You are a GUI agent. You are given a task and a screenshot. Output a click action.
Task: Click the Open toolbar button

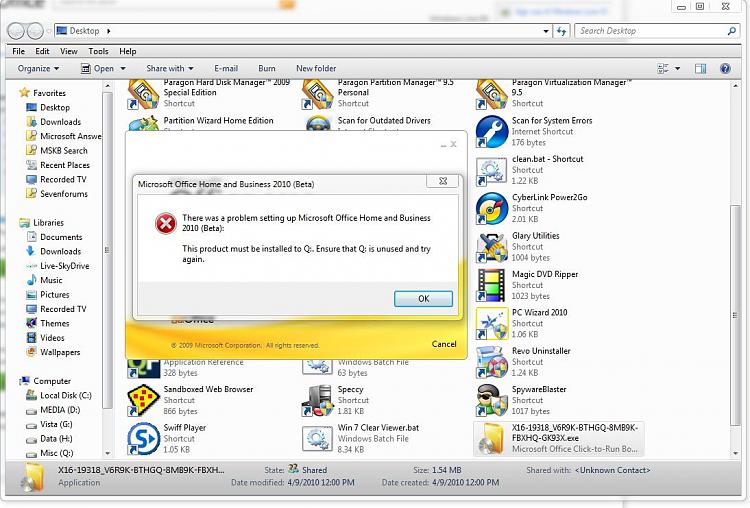tap(98, 68)
